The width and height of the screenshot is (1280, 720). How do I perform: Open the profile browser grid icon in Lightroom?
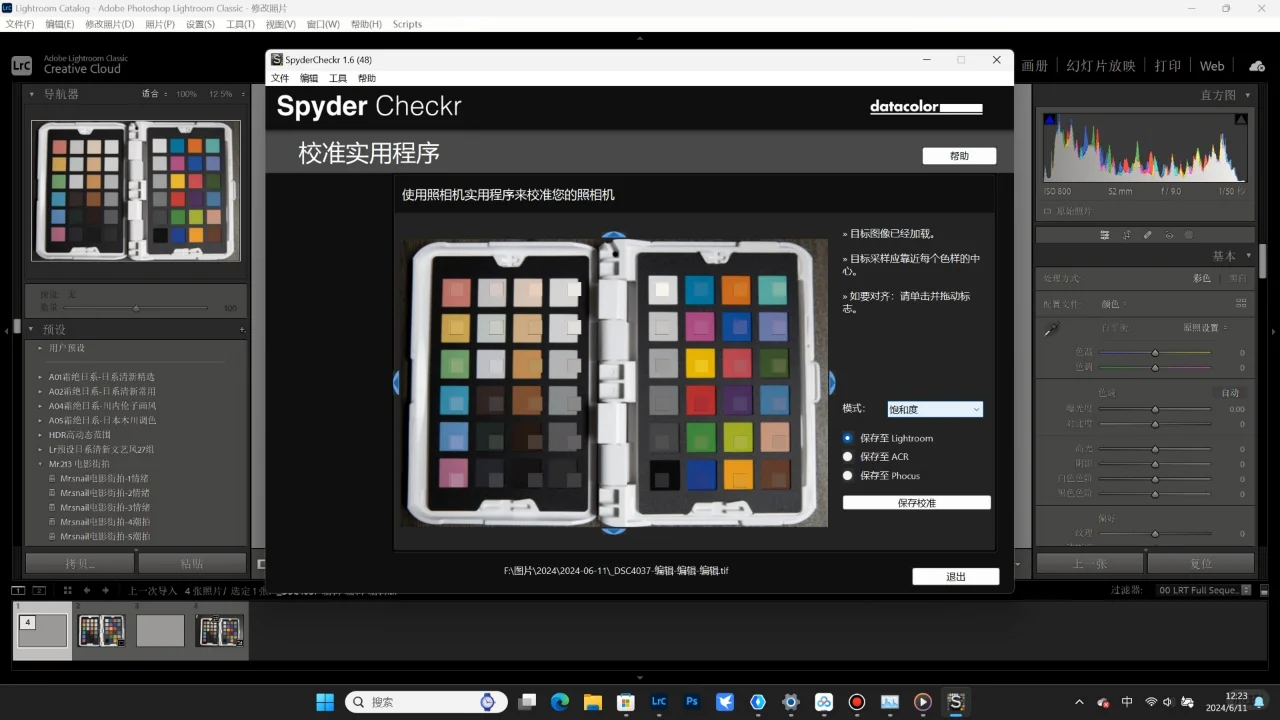[1241, 303]
